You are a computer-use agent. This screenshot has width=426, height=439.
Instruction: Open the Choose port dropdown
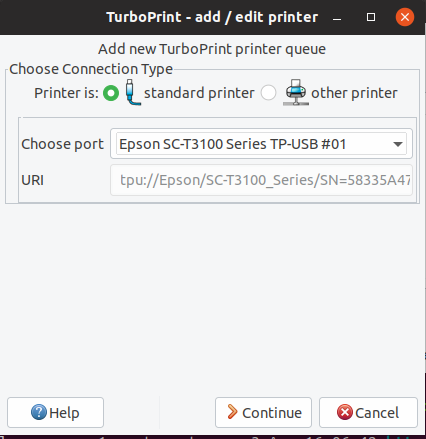pyautogui.click(x=261, y=144)
